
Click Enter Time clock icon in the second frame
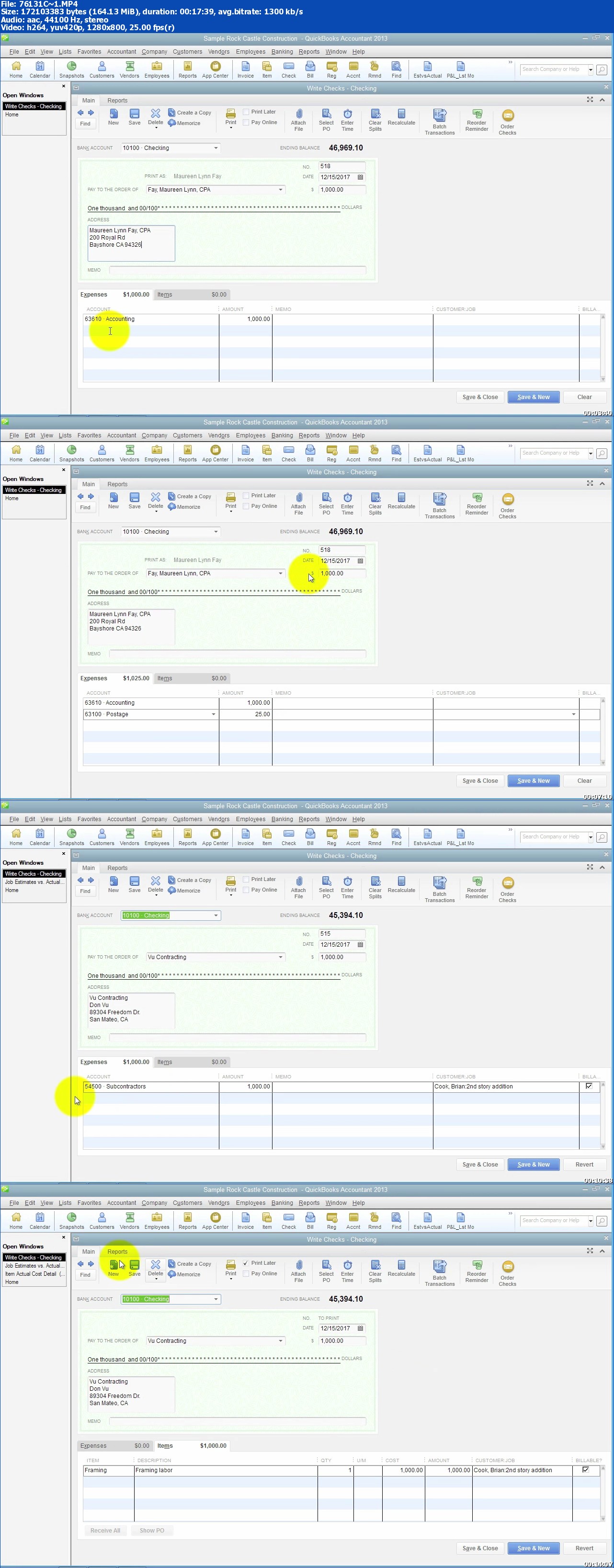click(x=347, y=504)
